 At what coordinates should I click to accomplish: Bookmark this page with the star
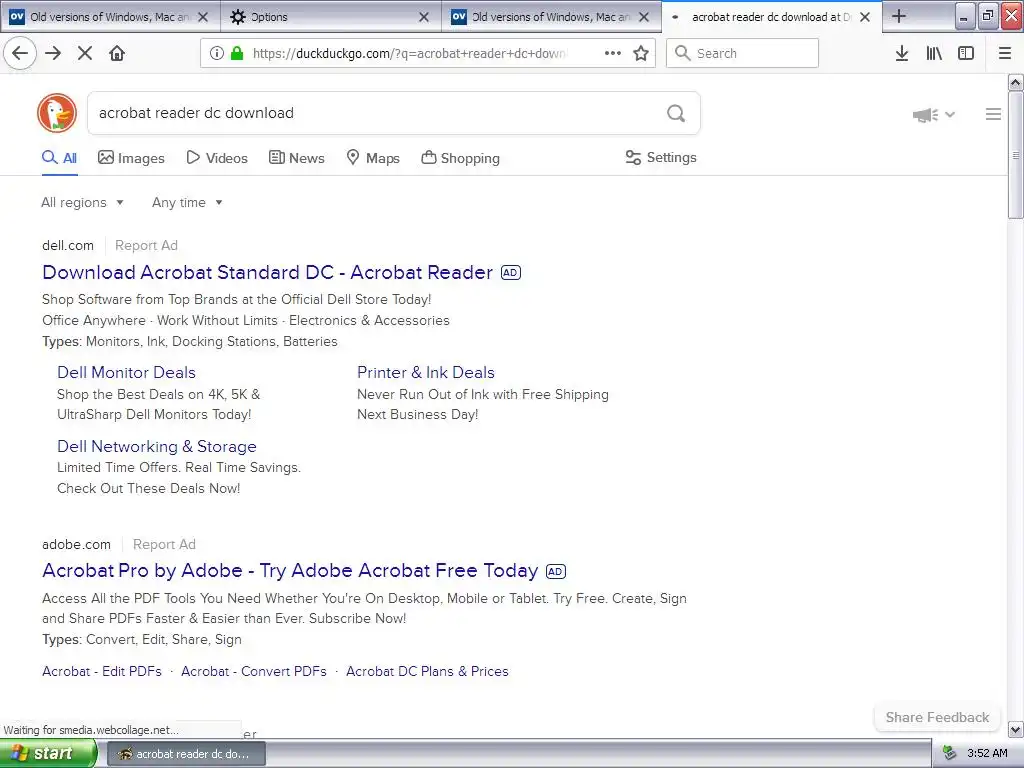[x=641, y=53]
